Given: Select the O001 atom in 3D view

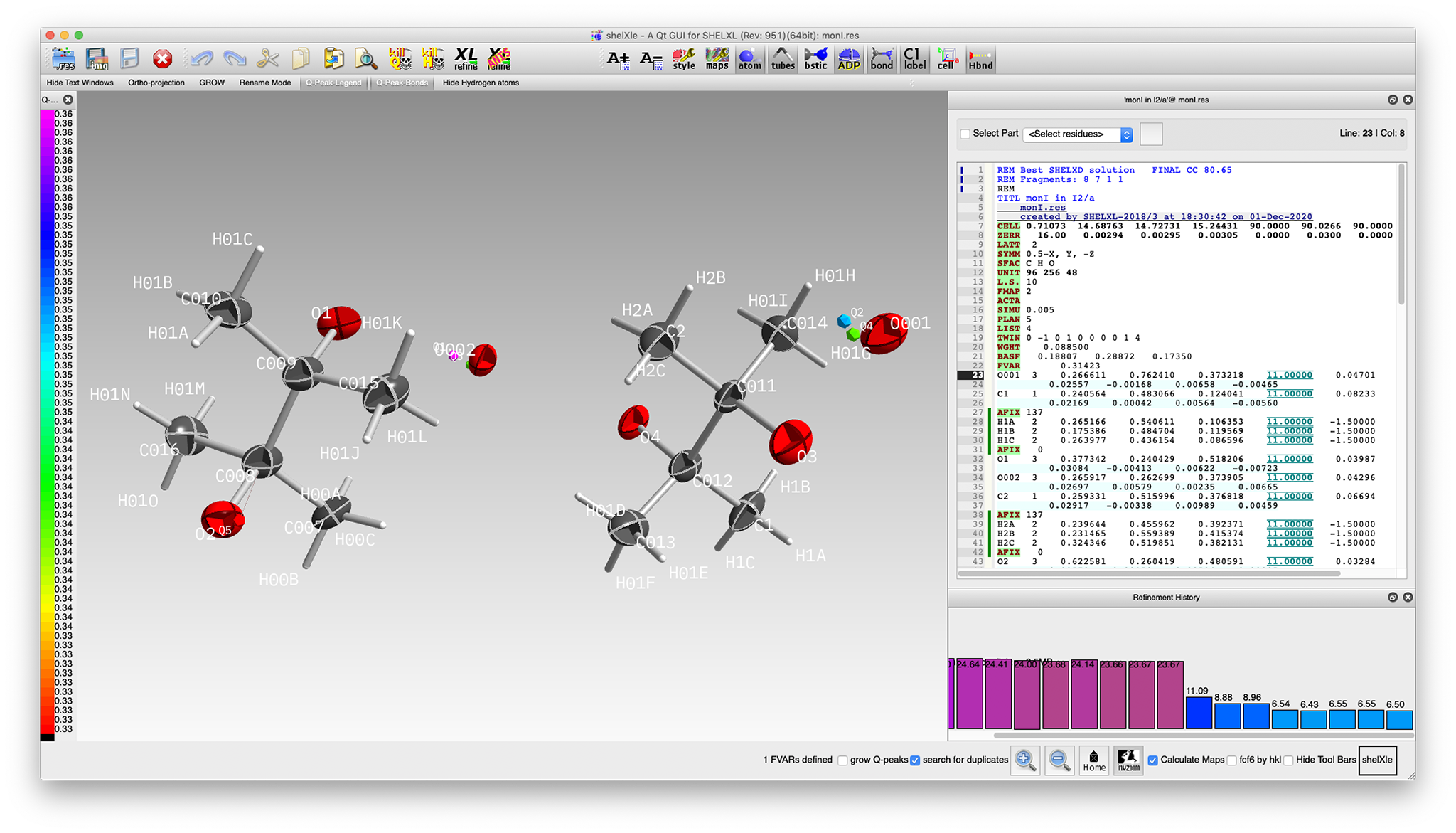Looking at the screenshot, I should tap(885, 333).
